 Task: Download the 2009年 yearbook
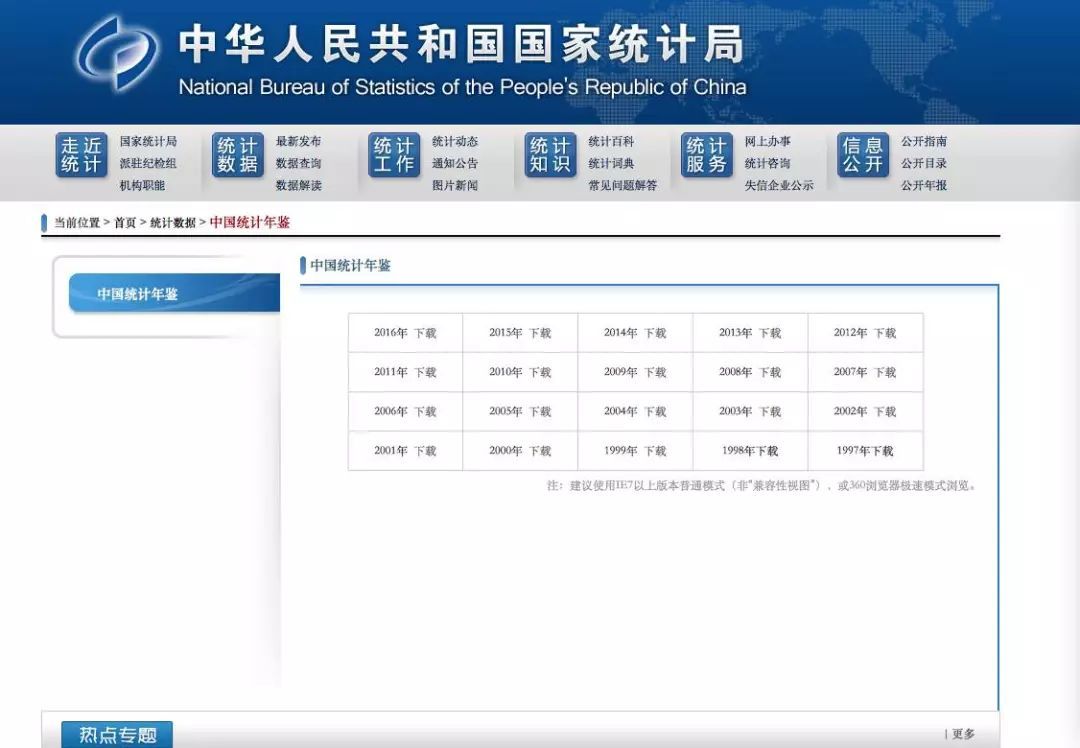(655, 373)
